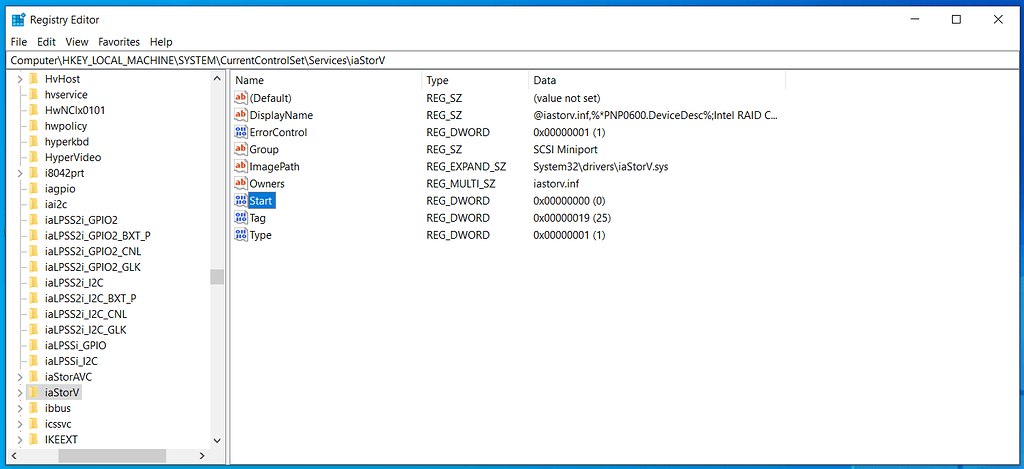Expand the iaStorAVC key
Image resolution: width=1024 pixels, height=469 pixels.
pos(20,377)
